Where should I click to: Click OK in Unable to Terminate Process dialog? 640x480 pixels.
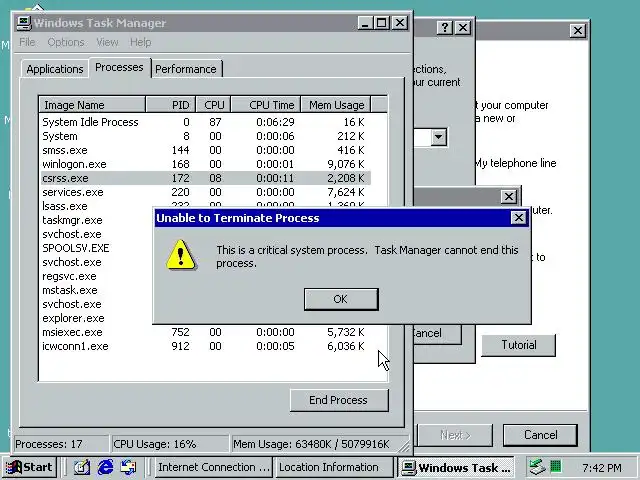341,299
